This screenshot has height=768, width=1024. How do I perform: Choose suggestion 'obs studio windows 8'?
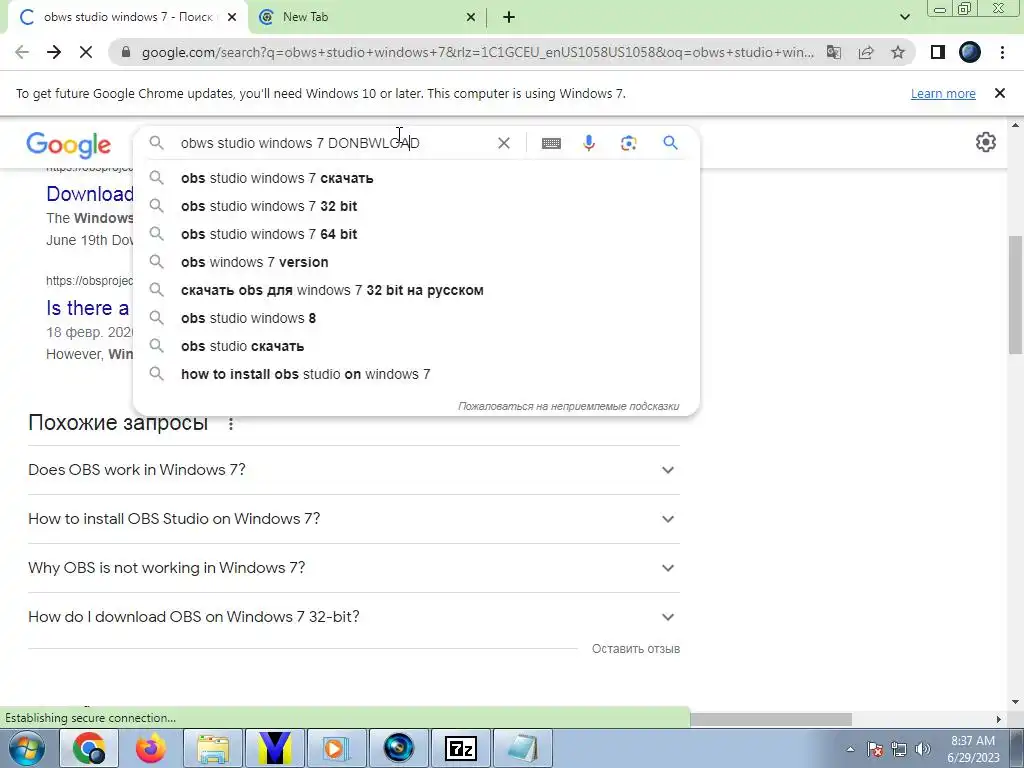pos(416,319)
